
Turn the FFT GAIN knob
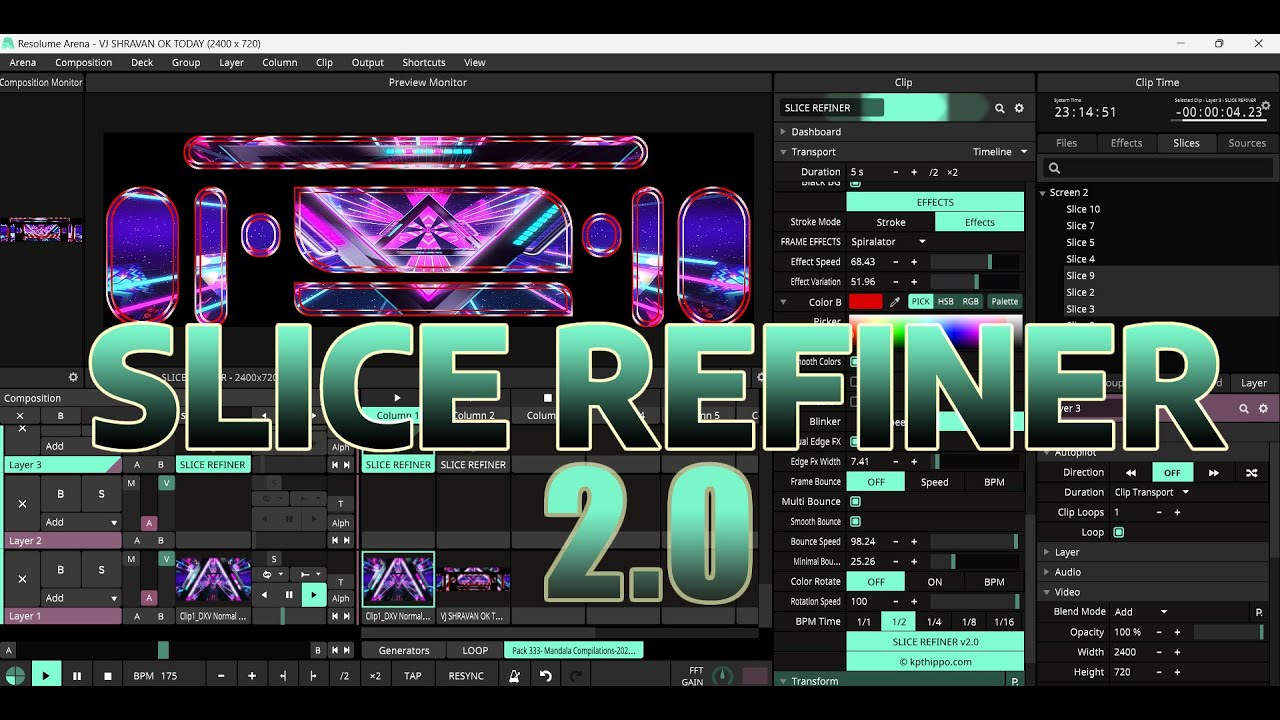coord(723,677)
